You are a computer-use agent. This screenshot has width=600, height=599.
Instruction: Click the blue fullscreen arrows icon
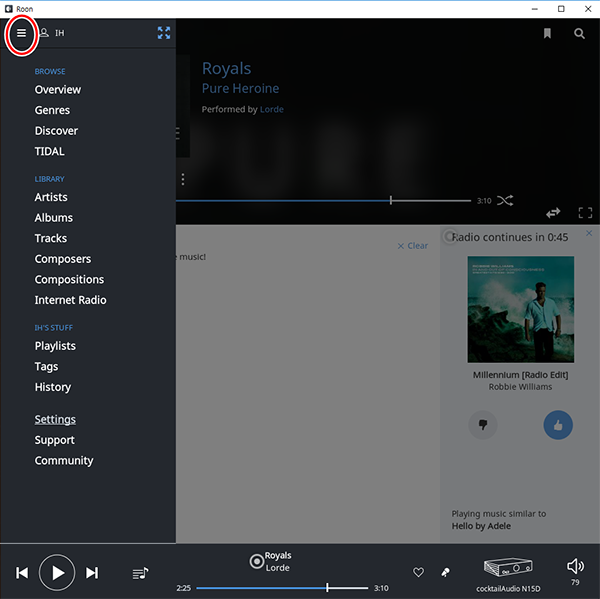click(x=164, y=33)
